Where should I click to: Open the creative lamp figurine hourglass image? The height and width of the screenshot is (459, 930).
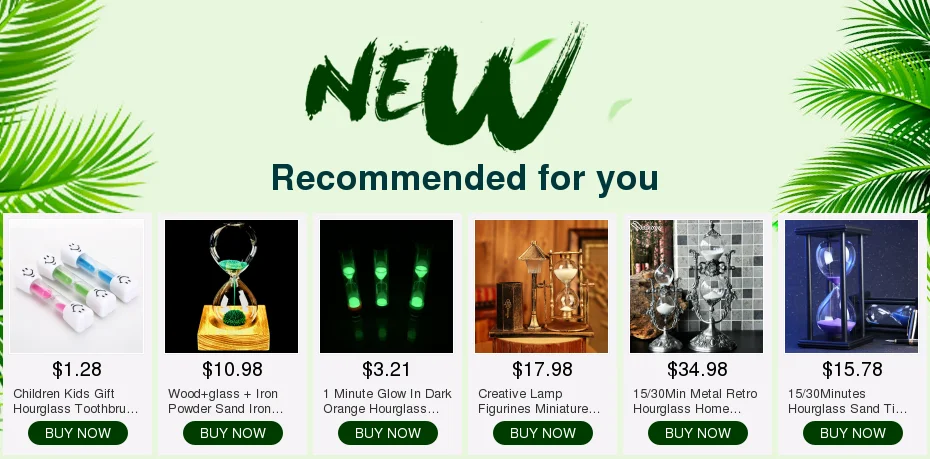click(542, 286)
